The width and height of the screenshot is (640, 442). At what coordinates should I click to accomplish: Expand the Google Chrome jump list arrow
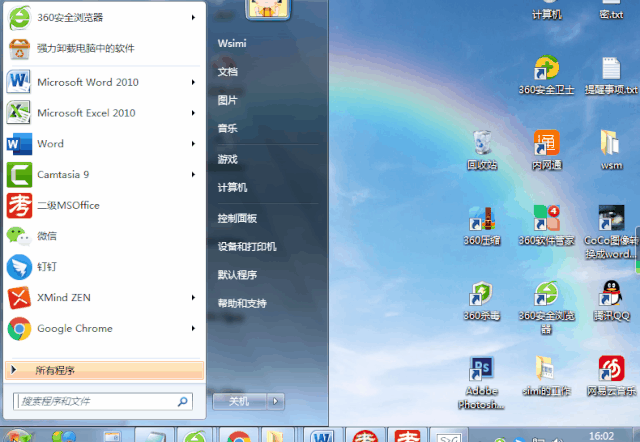click(193, 329)
